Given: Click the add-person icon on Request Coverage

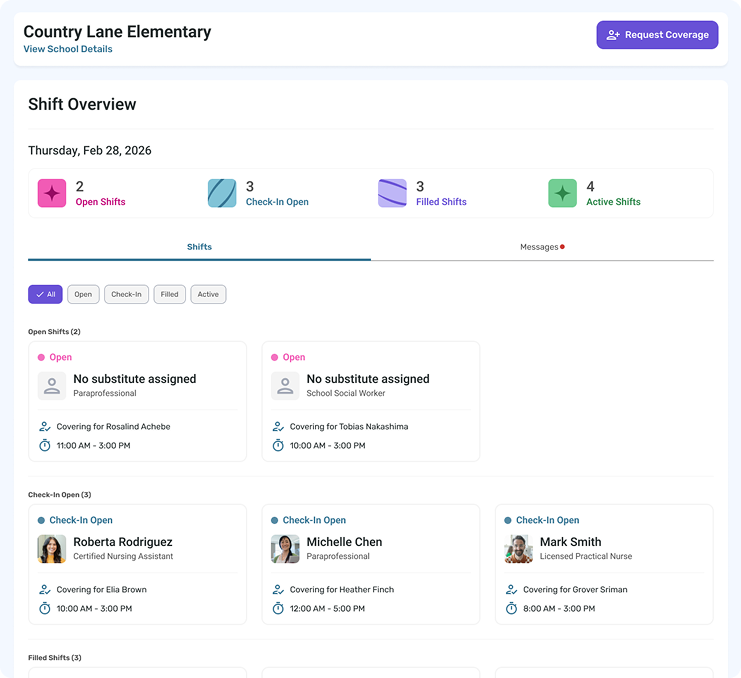Looking at the screenshot, I should tap(613, 35).
